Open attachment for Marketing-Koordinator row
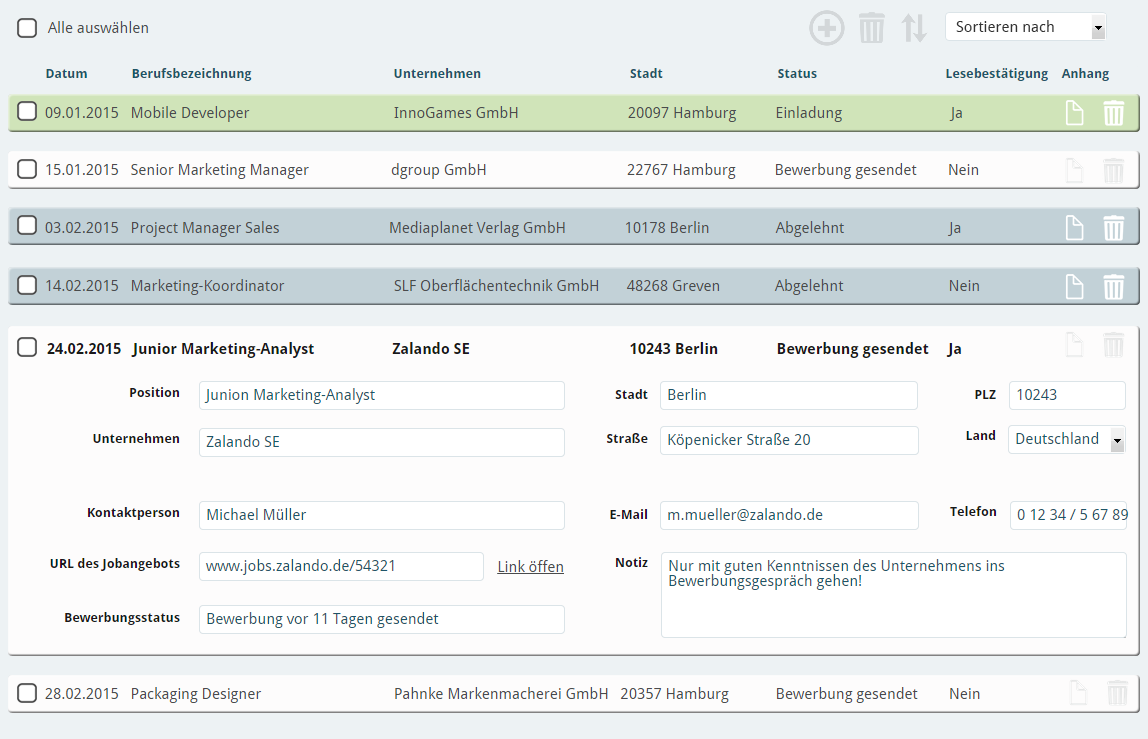Image resolution: width=1148 pixels, height=739 pixels. pyautogui.click(x=1074, y=287)
